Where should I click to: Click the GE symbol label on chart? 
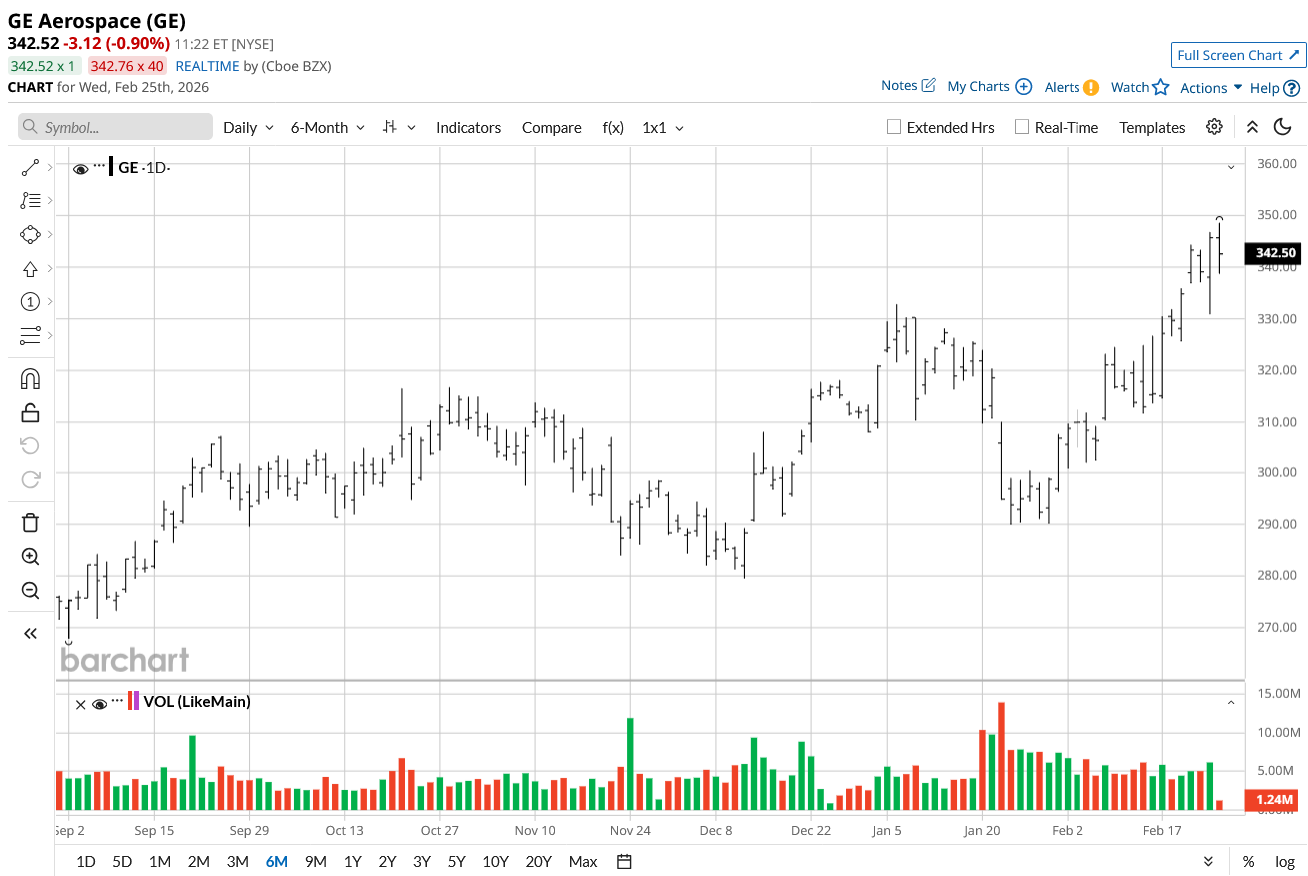tap(128, 168)
